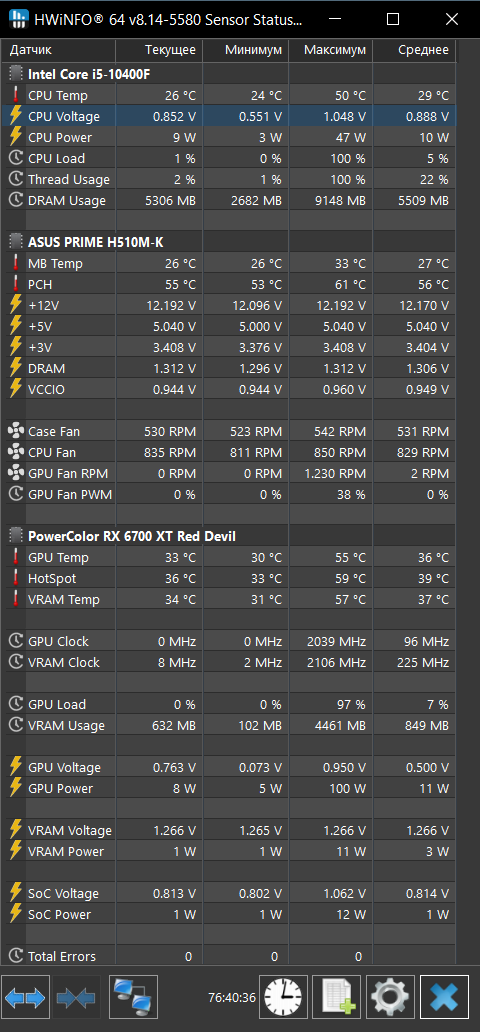Image resolution: width=480 pixels, height=1032 pixels.
Task: Click the 1.230 RPM GPU fan maximum
Action: [336, 473]
